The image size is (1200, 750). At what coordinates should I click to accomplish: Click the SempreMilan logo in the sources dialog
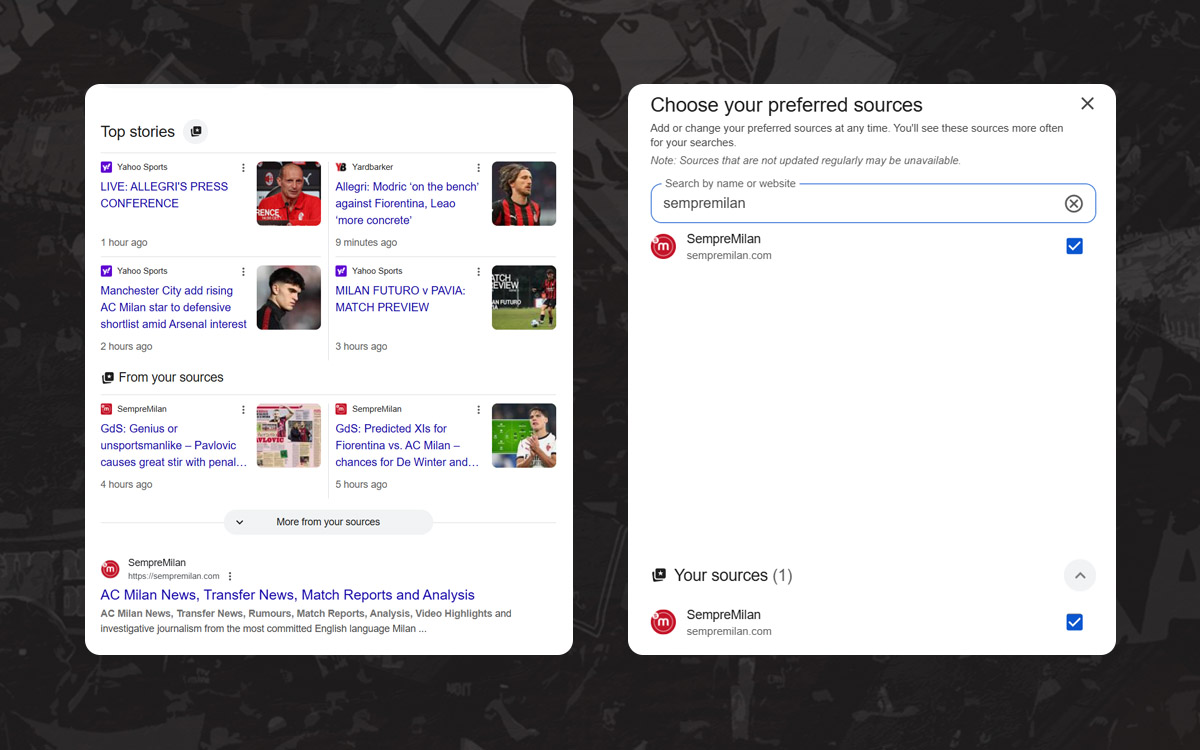coord(663,246)
